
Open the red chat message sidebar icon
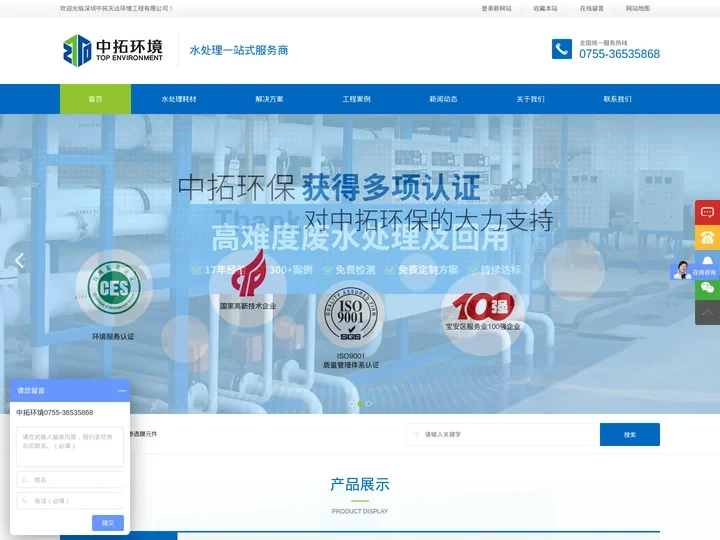coord(707,212)
